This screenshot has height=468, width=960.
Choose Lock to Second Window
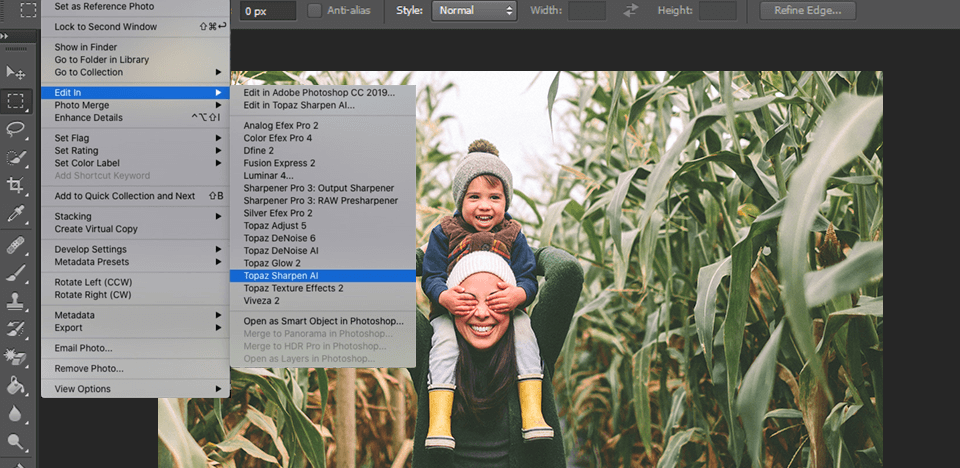[x=135, y=27]
